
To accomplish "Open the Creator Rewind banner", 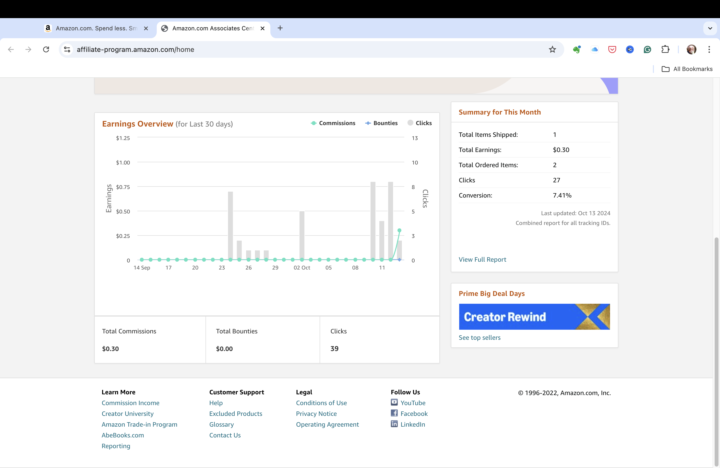I will point(534,316).
